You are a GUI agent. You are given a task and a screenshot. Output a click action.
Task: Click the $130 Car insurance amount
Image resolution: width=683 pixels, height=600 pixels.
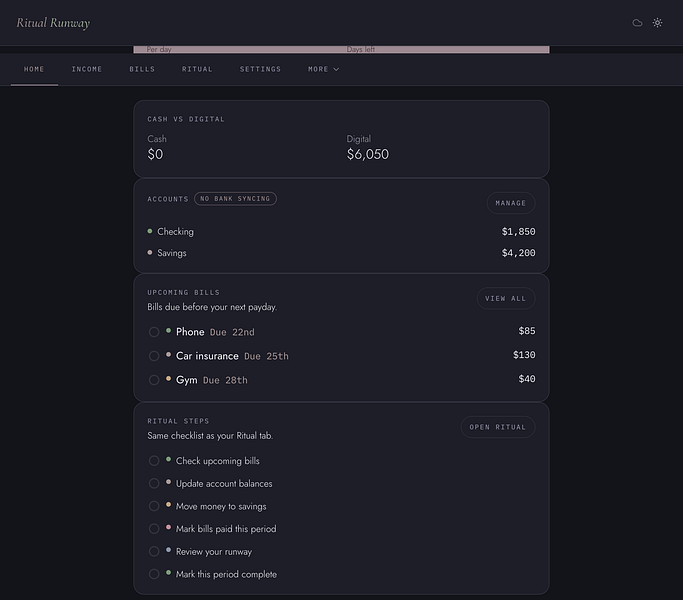click(524, 355)
